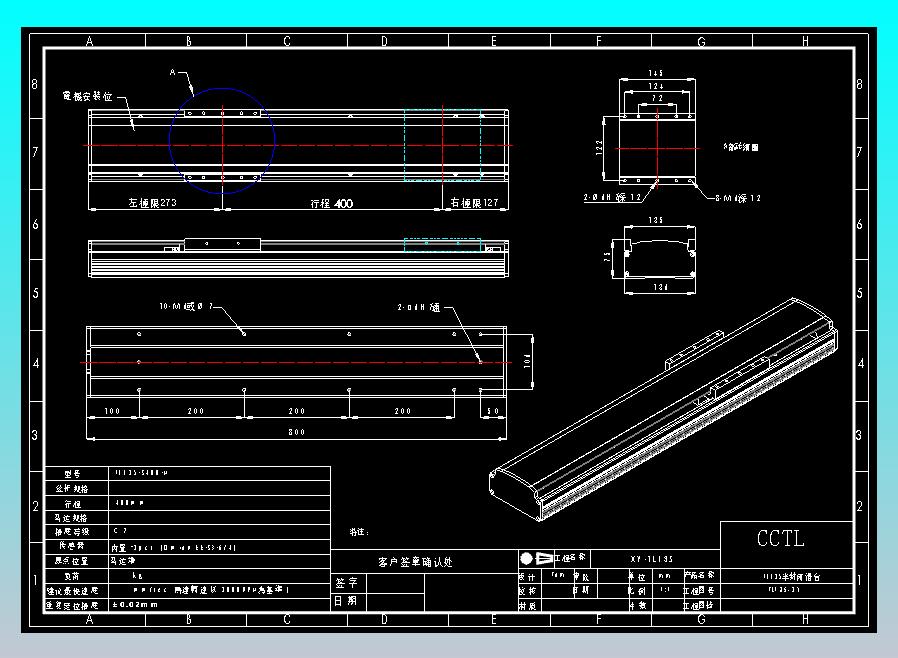
Task: Click the 左極限273 dimension label
Action: [152, 203]
